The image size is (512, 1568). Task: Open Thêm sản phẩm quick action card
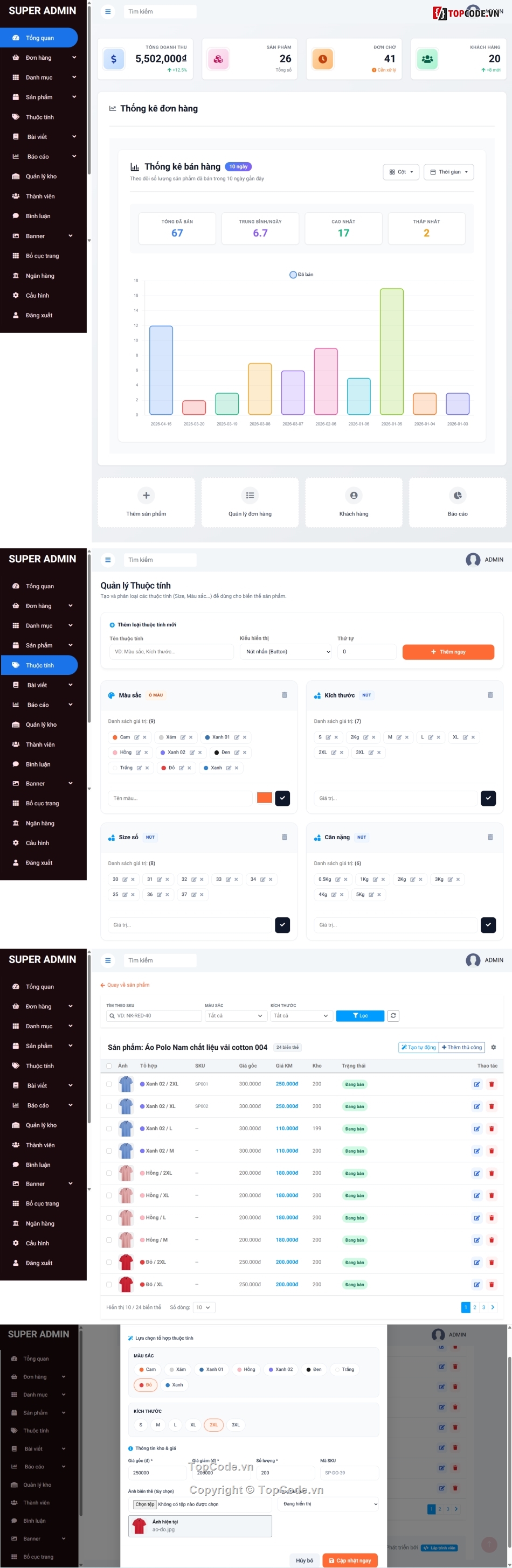pos(146,502)
